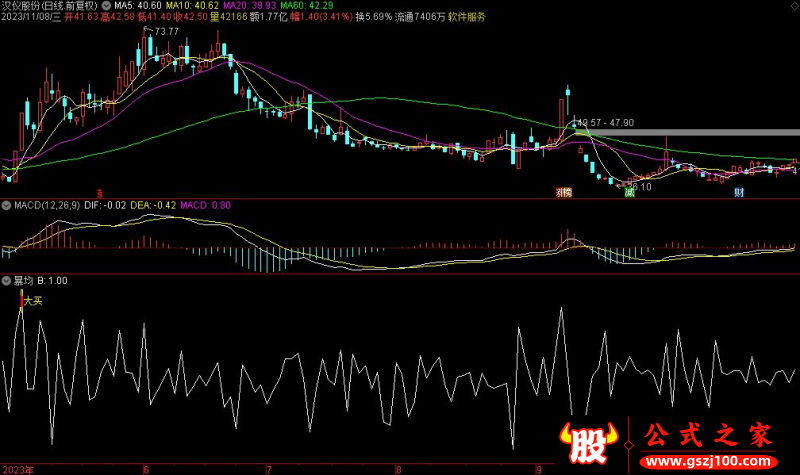Viewport: 800px width, 475px height.
Task: Open the MACD indicator dropdown circle
Action: pyautogui.click(x=6, y=206)
